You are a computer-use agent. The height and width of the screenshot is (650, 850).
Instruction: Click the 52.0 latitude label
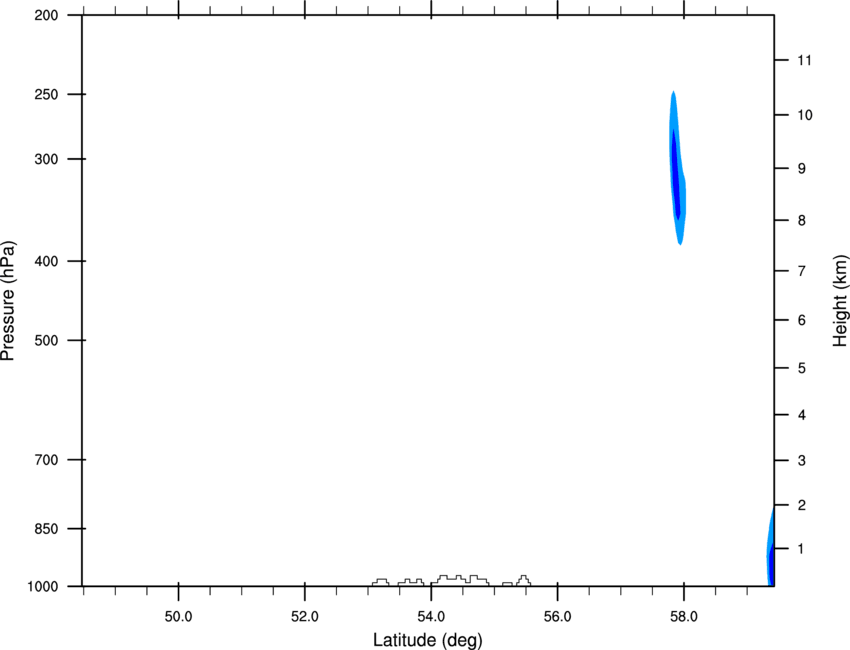pos(305,617)
